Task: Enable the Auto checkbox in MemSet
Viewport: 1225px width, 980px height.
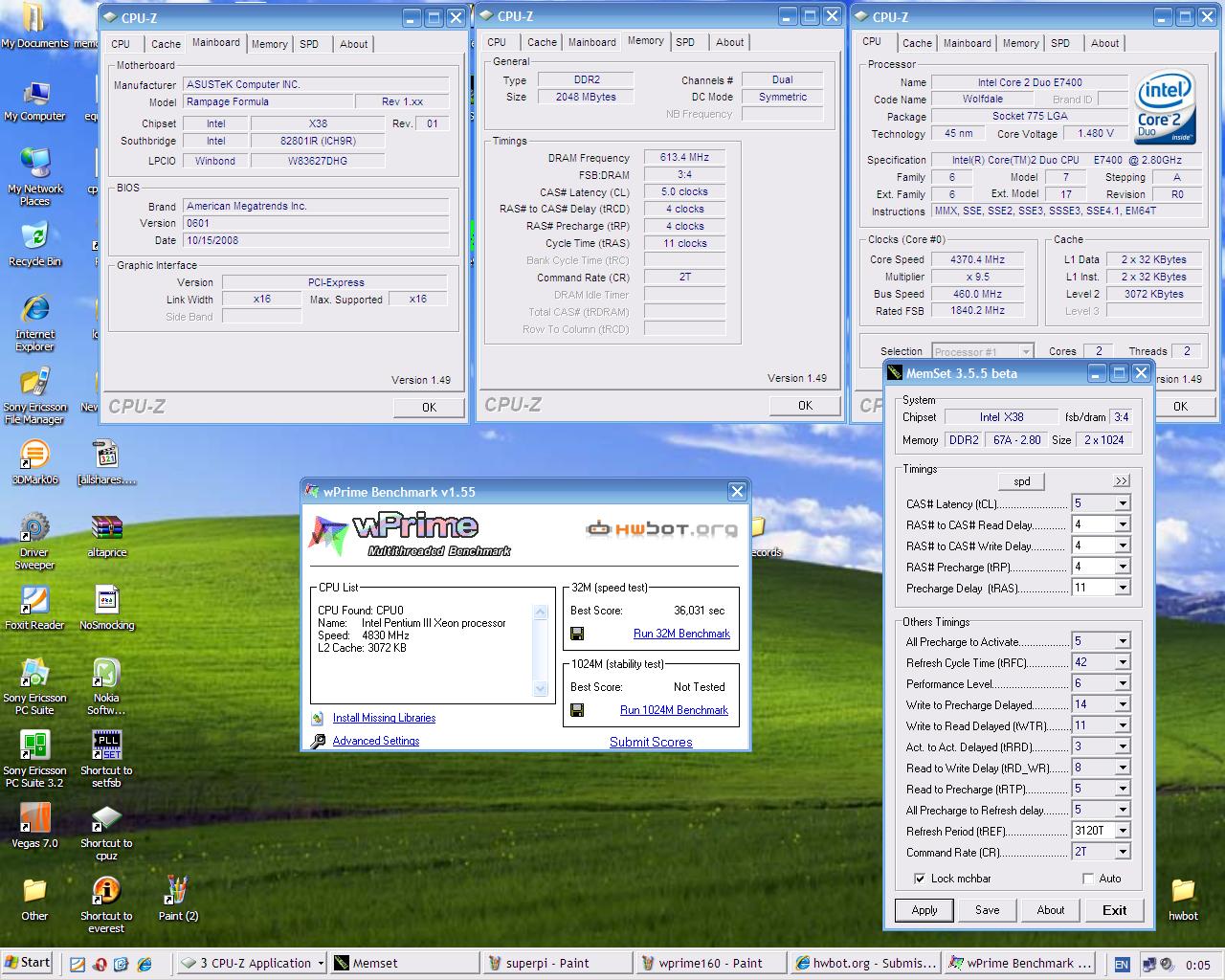Action: (x=1088, y=879)
